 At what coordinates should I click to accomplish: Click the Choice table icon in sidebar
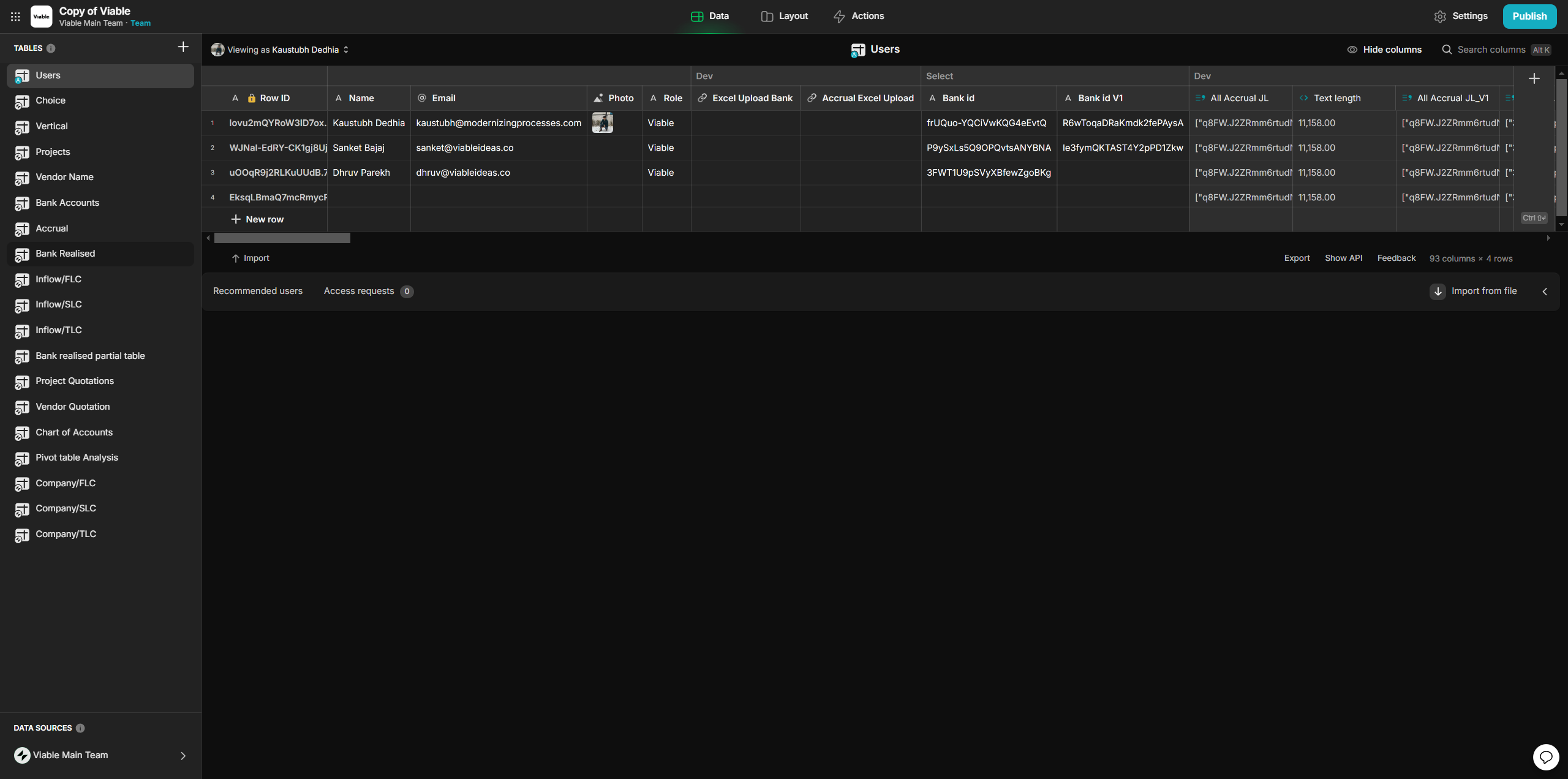[22, 101]
